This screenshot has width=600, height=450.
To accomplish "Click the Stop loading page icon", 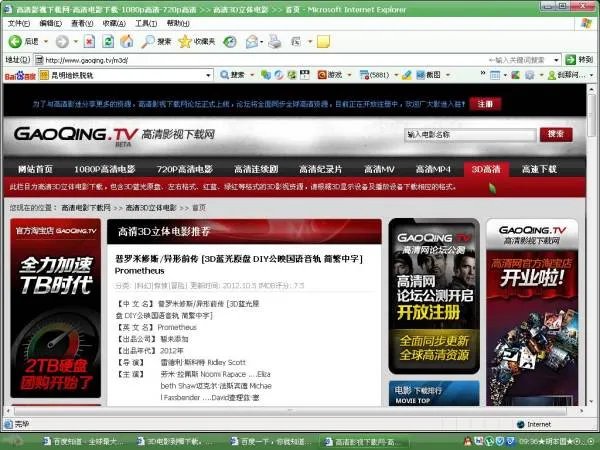I will pyautogui.click(x=89, y=41).
